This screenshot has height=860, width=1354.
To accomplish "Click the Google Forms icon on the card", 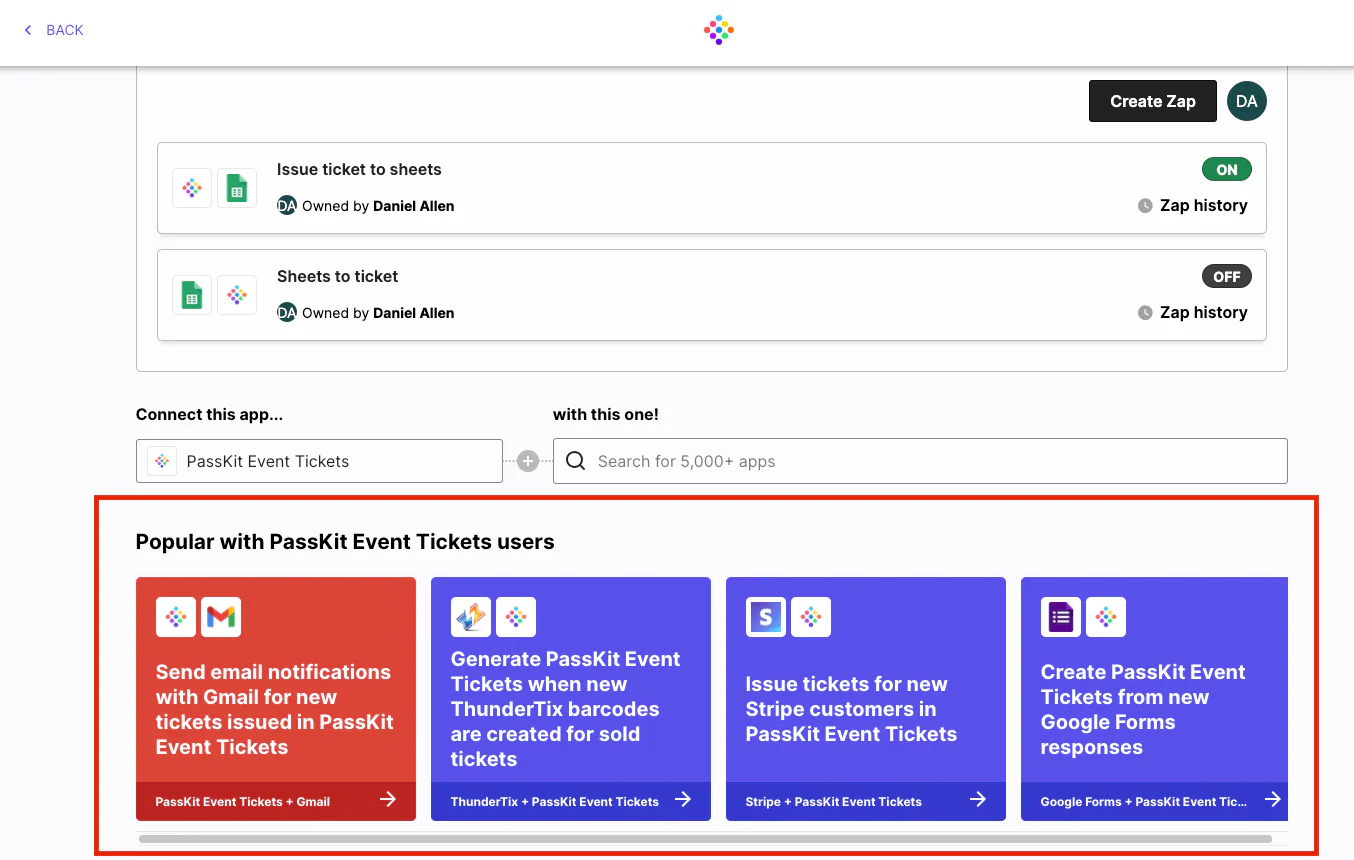I will pyautogui.click(x=1061, y=618).
